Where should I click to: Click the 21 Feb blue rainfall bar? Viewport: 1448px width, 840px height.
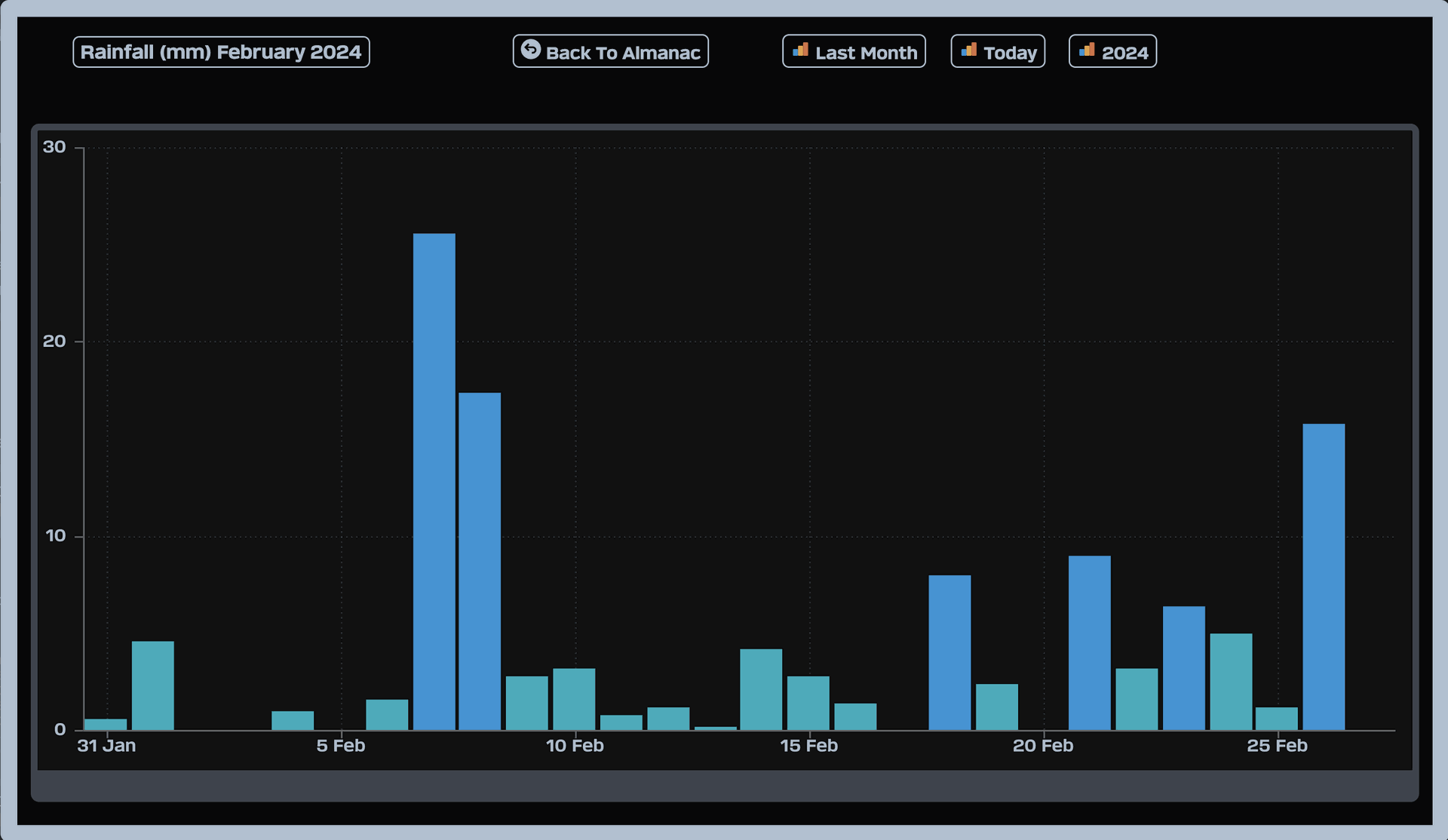click(x=1090, y=642)
